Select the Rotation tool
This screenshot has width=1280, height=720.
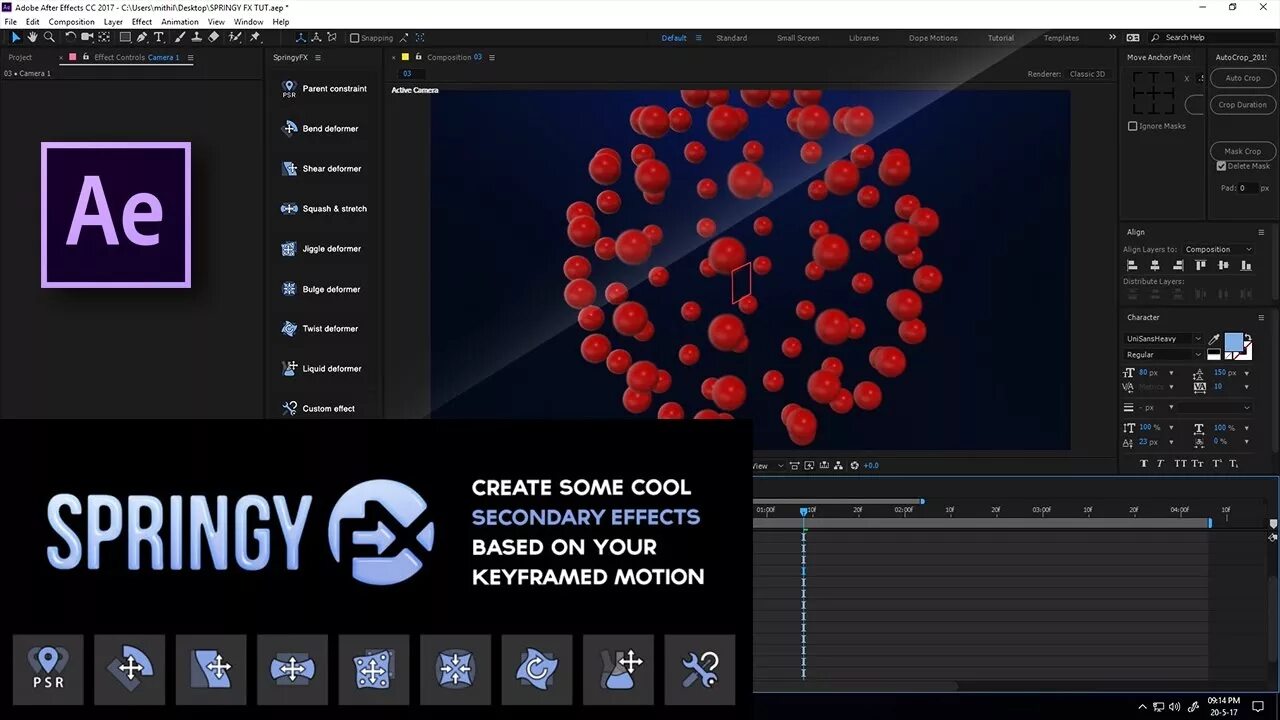coord(70,37)
